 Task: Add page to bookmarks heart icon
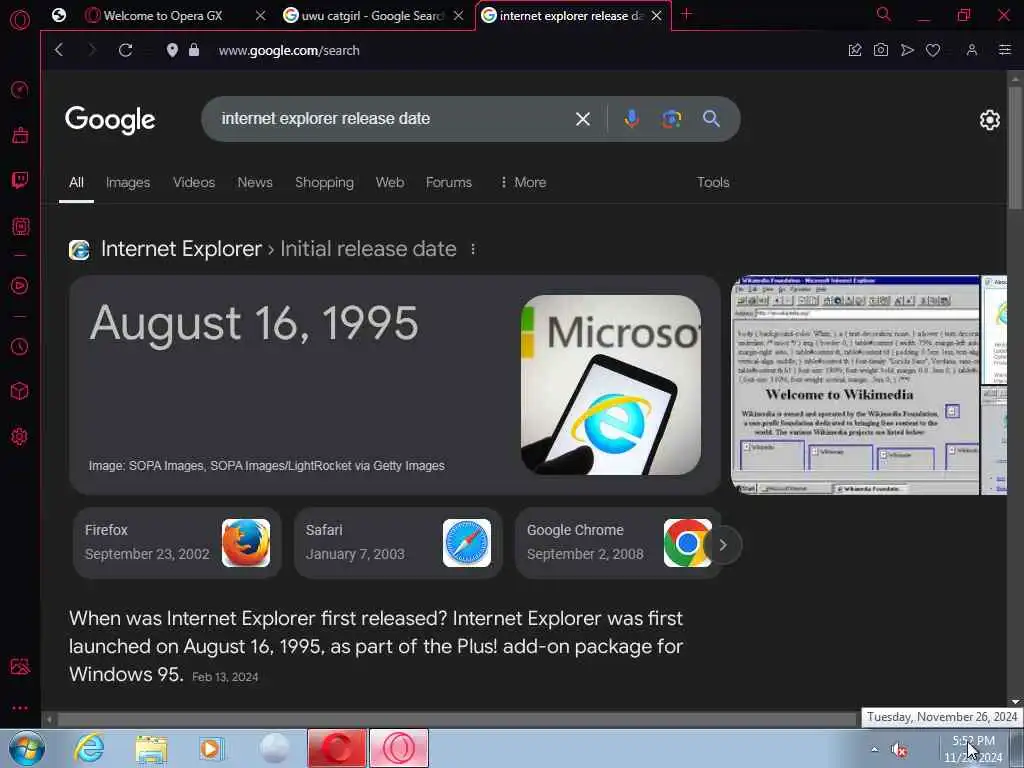[x=933, y=50]
